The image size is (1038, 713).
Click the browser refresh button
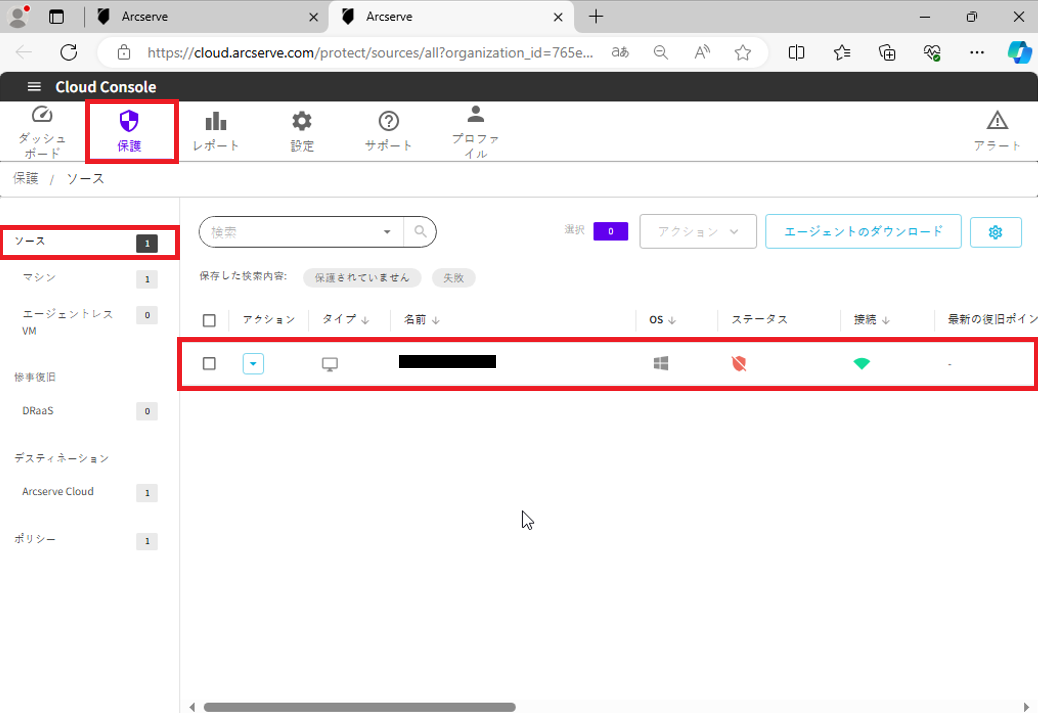(x=69, y=52)
